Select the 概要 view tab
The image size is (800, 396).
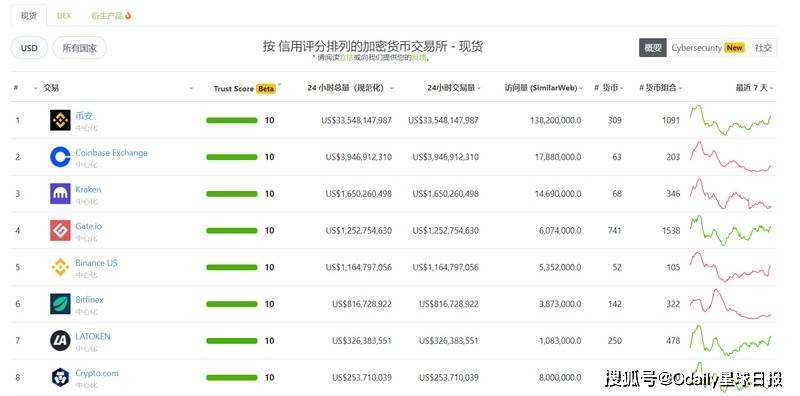click(x=653, y=48)
